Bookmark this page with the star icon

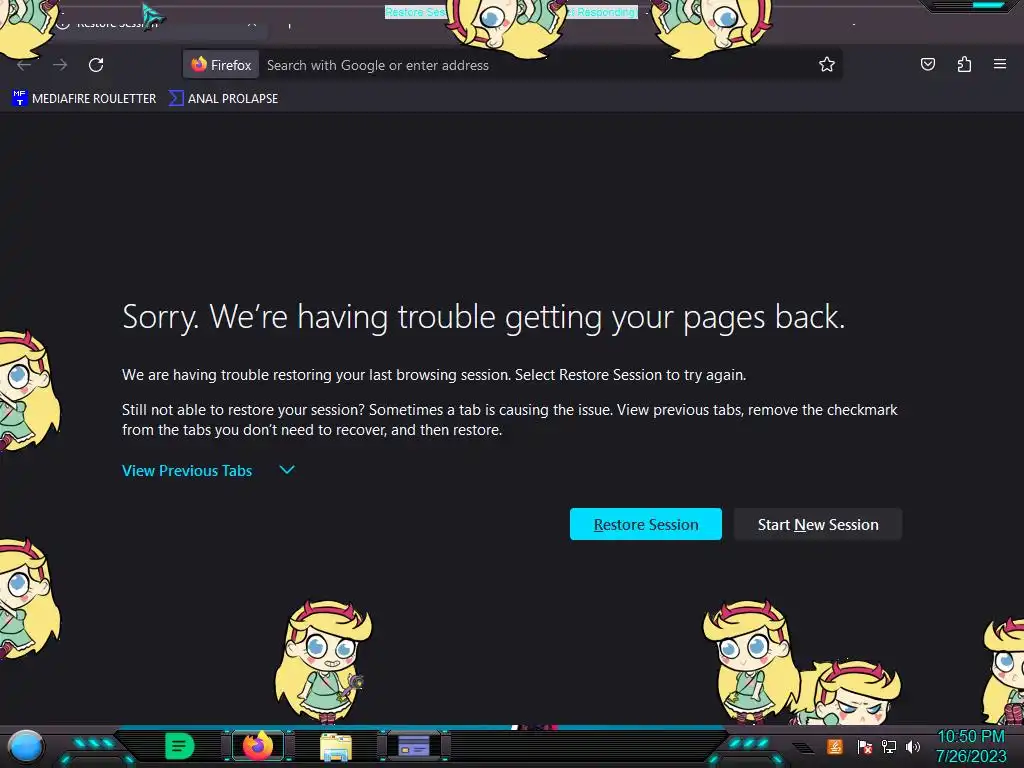[827, 64]
